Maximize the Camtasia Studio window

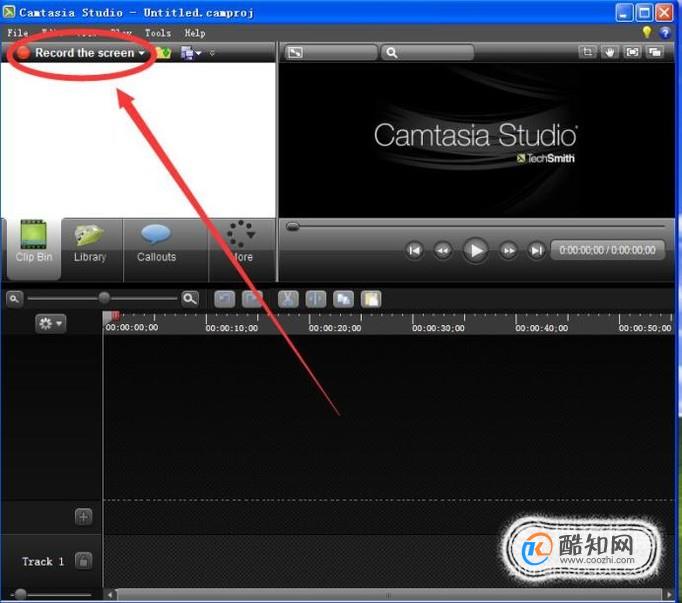tap(644, 12)
